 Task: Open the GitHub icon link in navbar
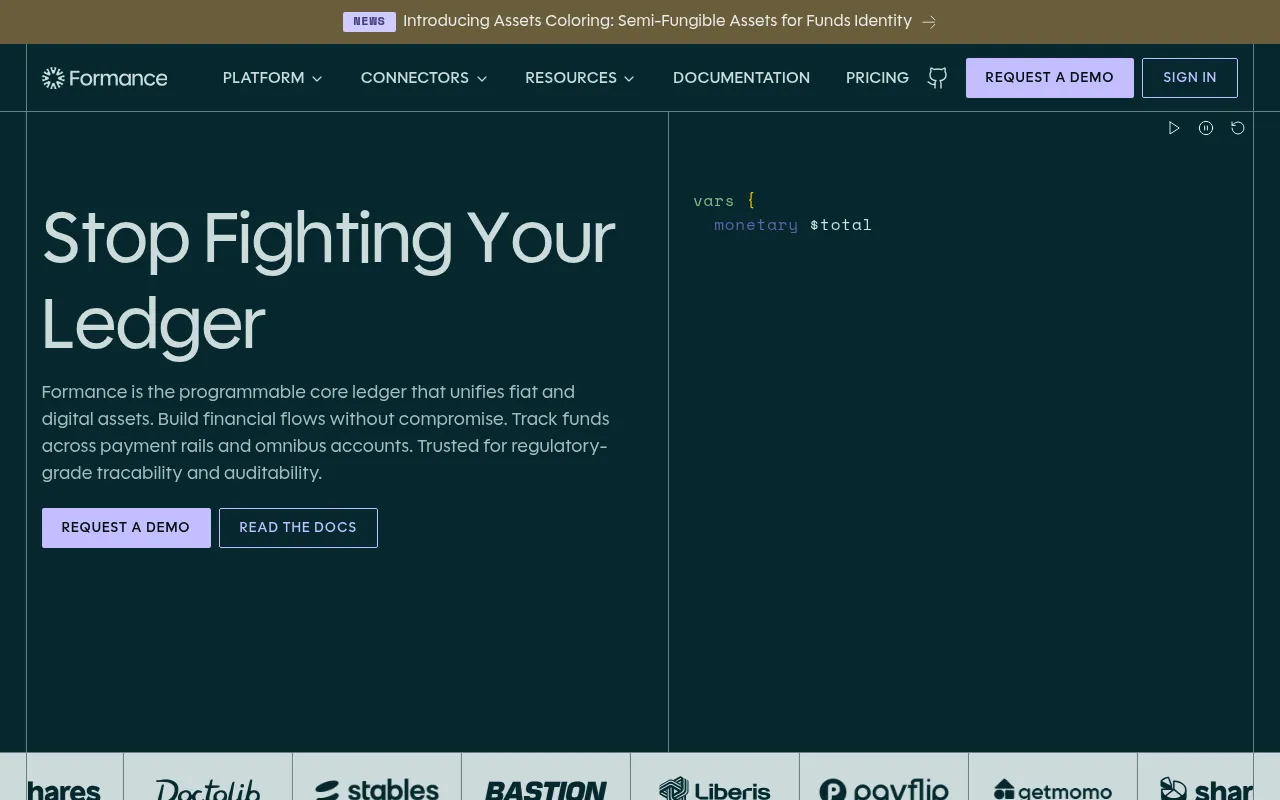tap(937, 78)
